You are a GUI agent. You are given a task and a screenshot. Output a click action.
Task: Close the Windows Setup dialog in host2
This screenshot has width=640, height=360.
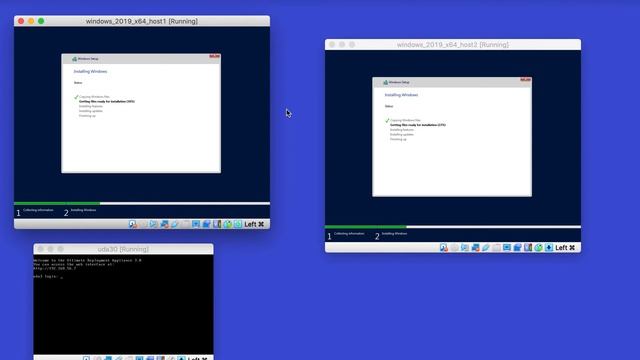[x=526, y=80]
